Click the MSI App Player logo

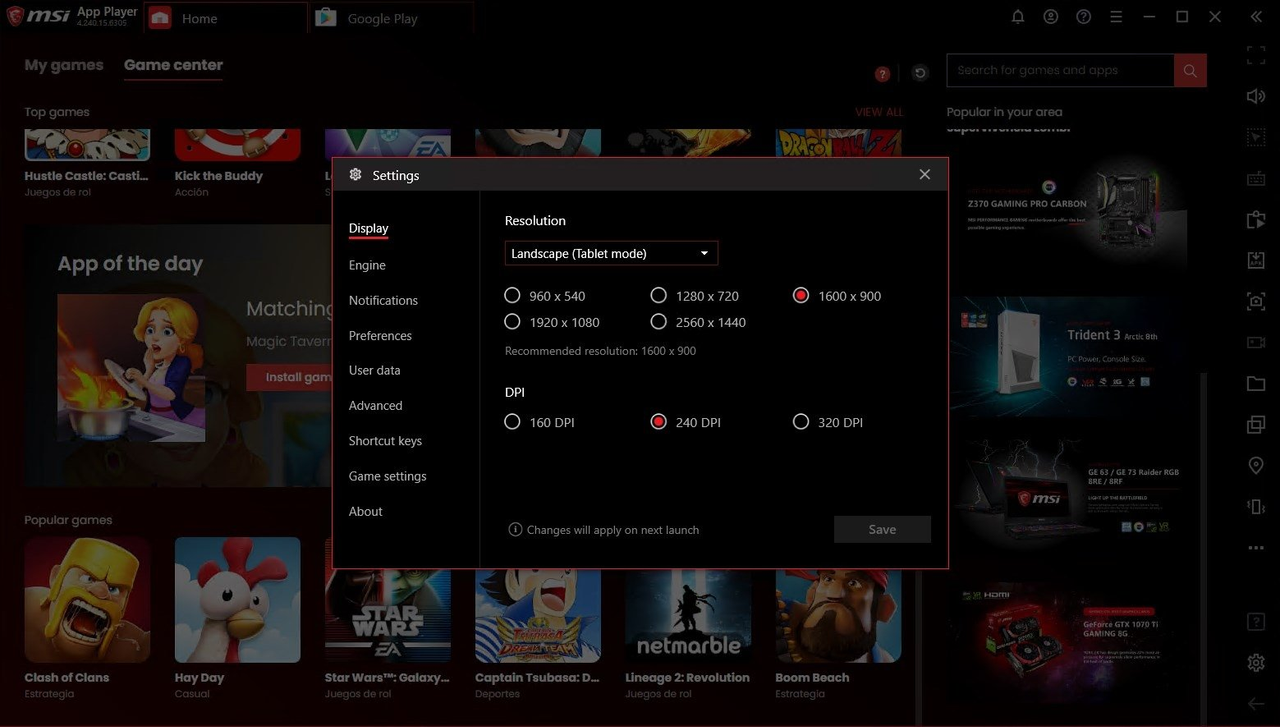point(72,17)
